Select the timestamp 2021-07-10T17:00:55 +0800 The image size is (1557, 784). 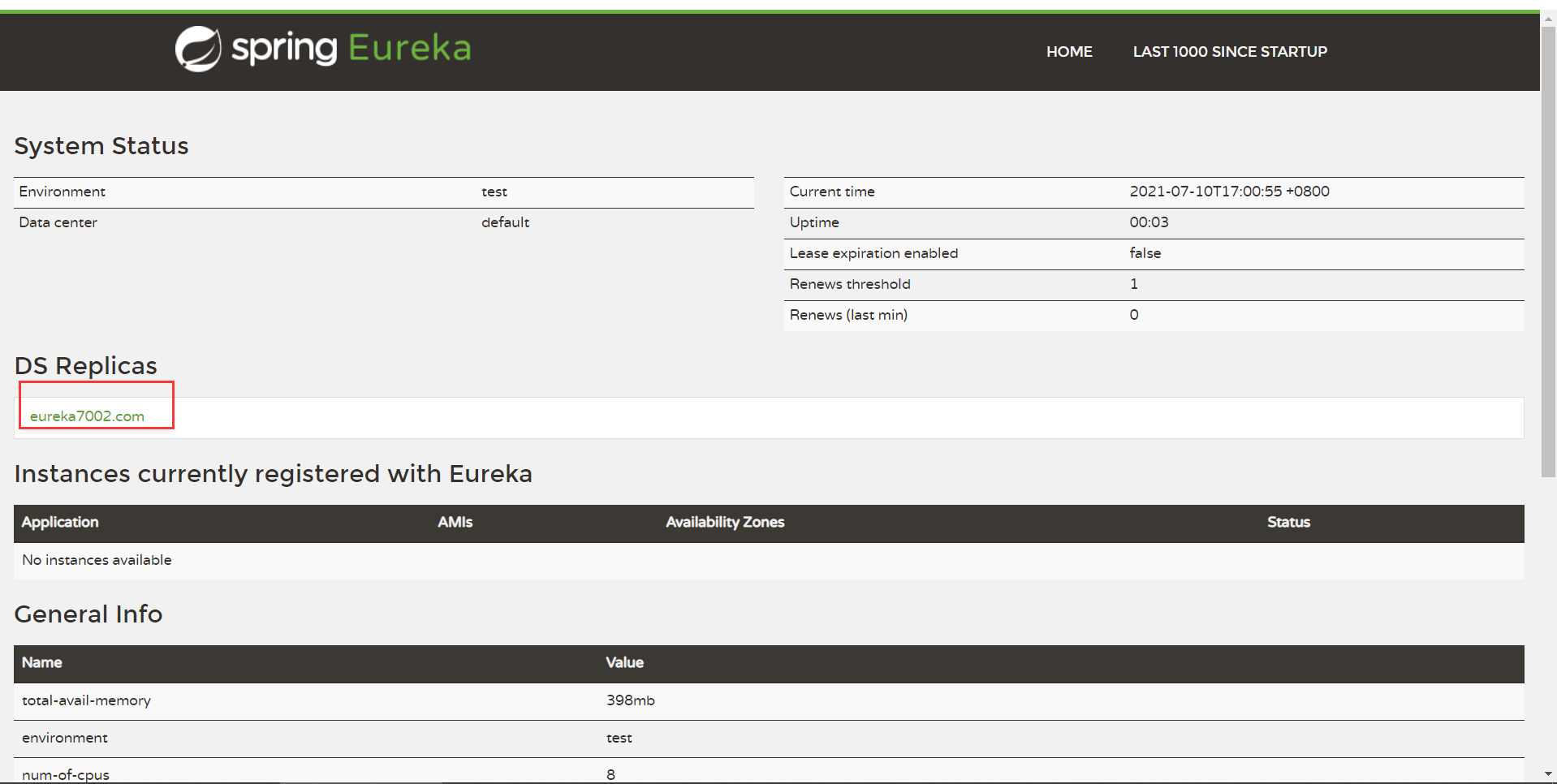point(1229,192)
